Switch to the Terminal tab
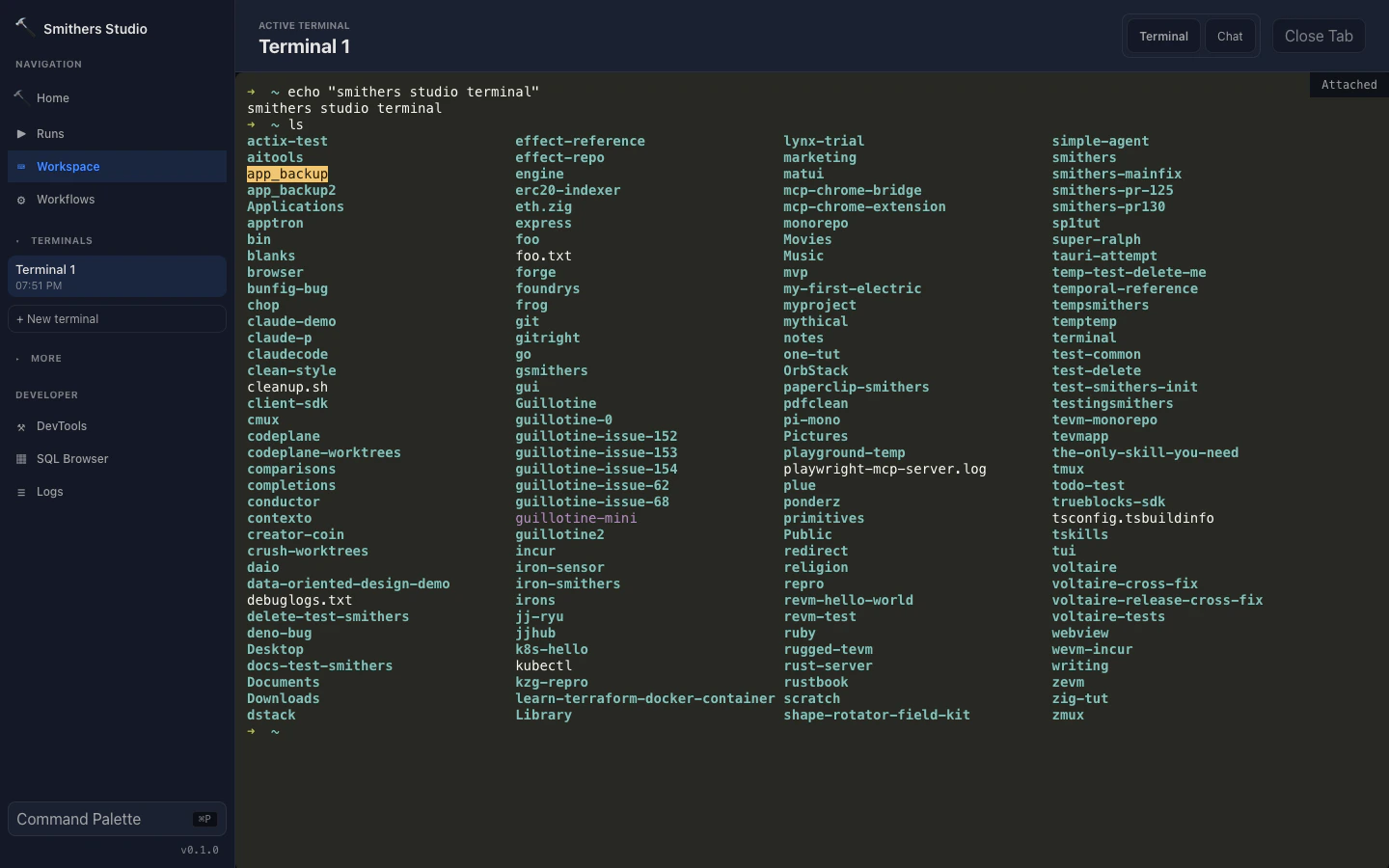The image size is (1389, 868). (1163, 36)
